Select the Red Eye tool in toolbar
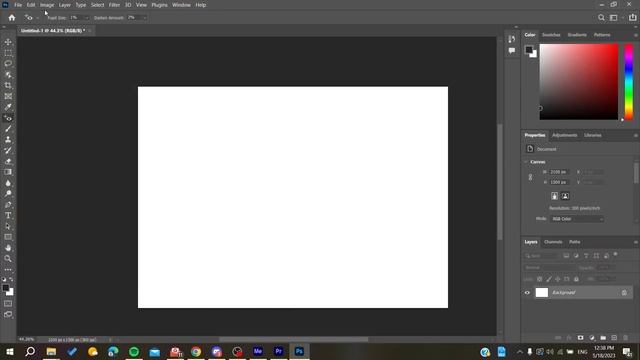Image resolution: width=640 pixels, height=360 pixels. (8, 118)
